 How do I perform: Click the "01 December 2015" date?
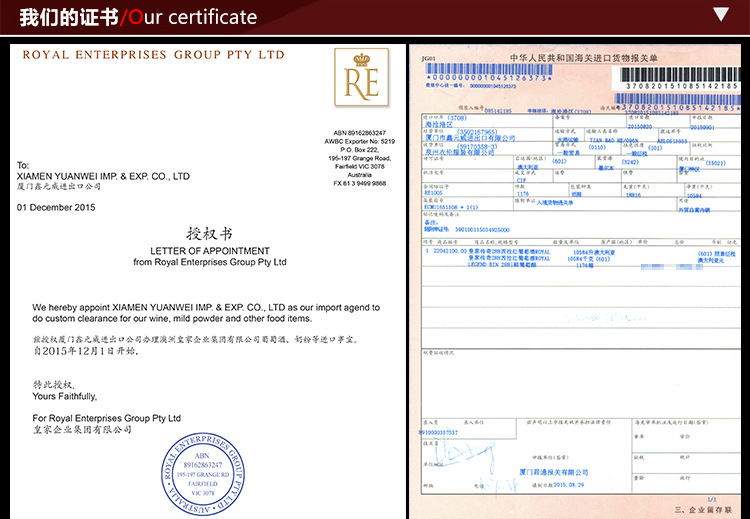pos(56,208)
